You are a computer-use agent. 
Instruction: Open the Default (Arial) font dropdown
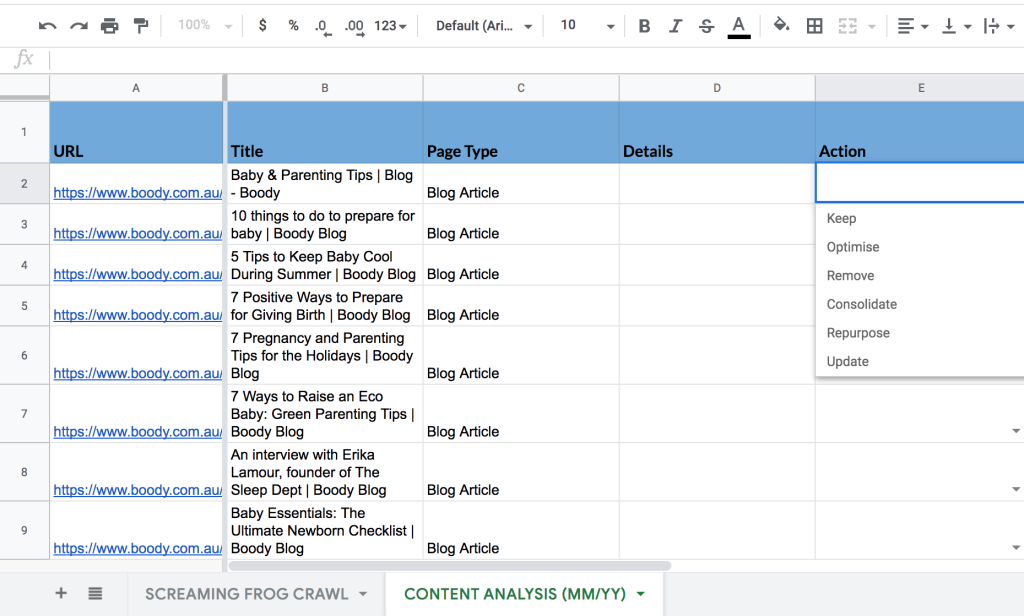(x=483, y=26)
